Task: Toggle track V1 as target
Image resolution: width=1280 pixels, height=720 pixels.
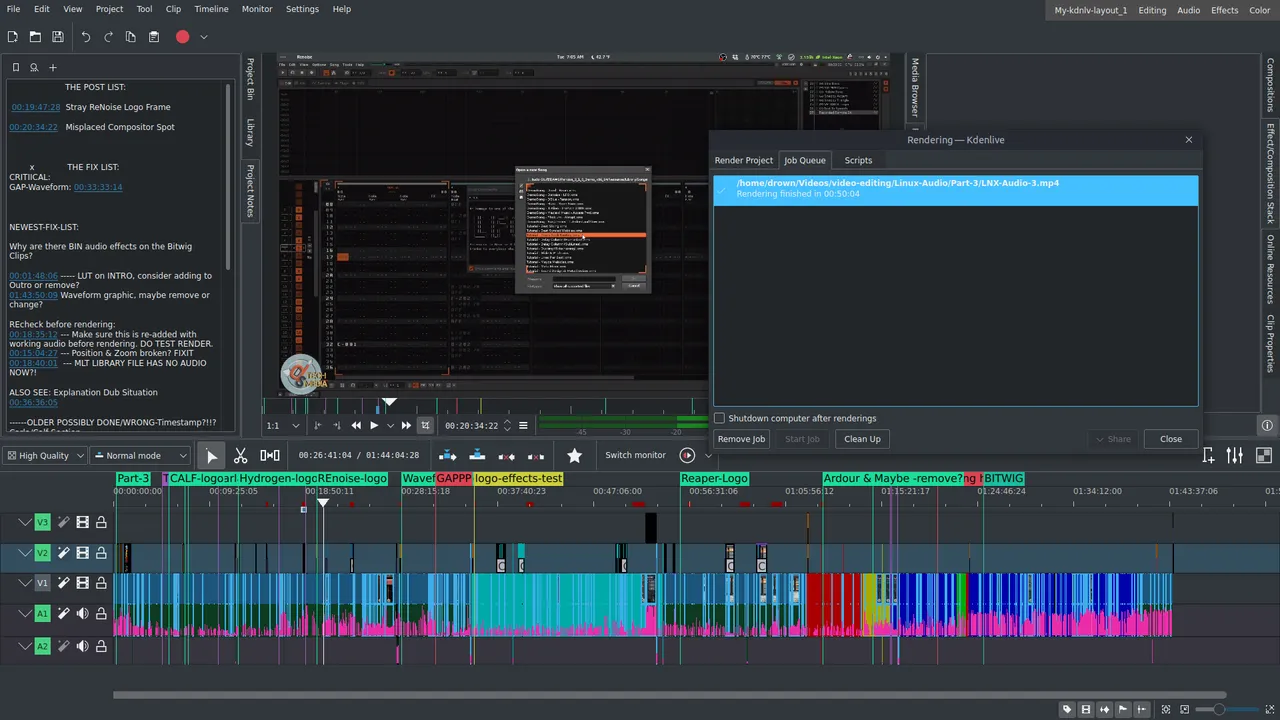Action: pyautogui.click(x=42, y=583)
